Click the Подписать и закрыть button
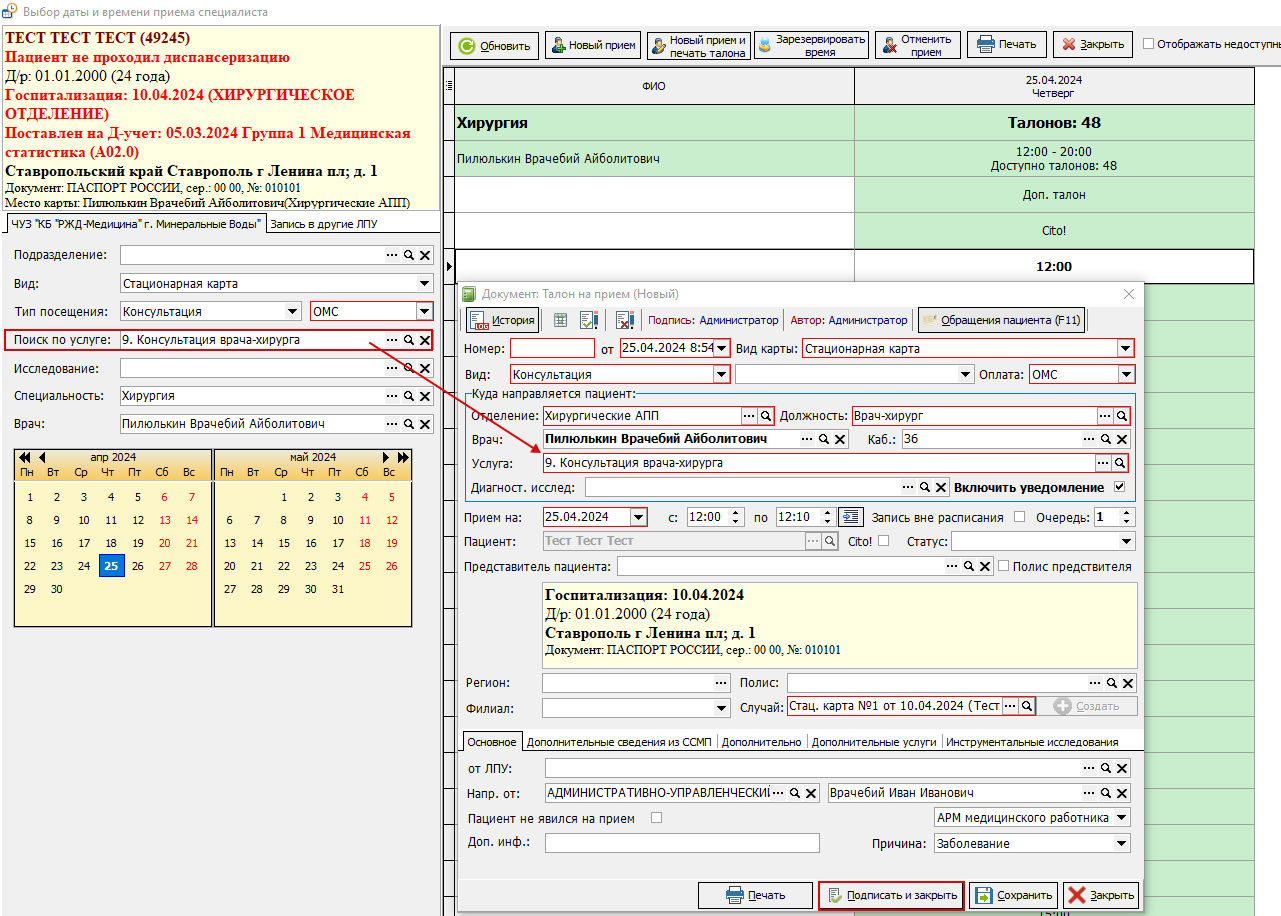1281x916 pixels. pos(891,895)
